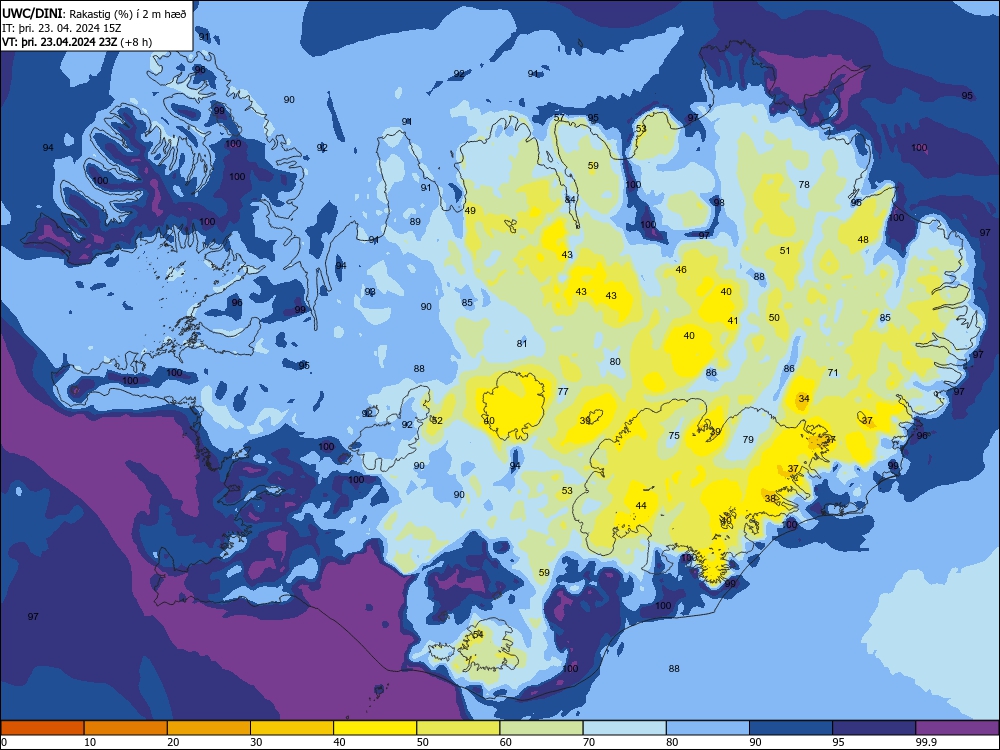Click the map humidity value '75'
1000x750 pixels.
(673, 436)
